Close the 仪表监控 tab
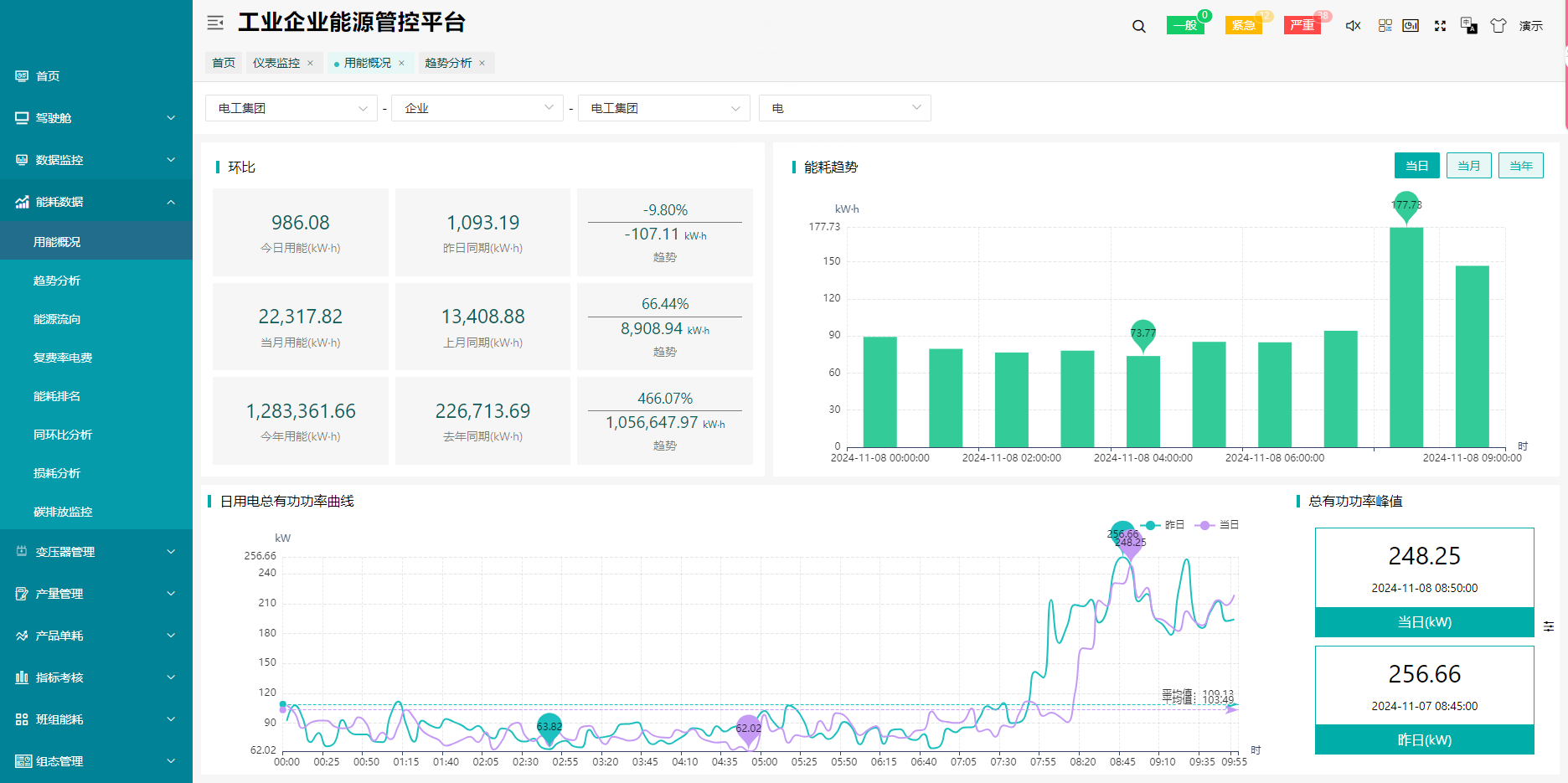 pyautogui.click(x=310, y=63)
